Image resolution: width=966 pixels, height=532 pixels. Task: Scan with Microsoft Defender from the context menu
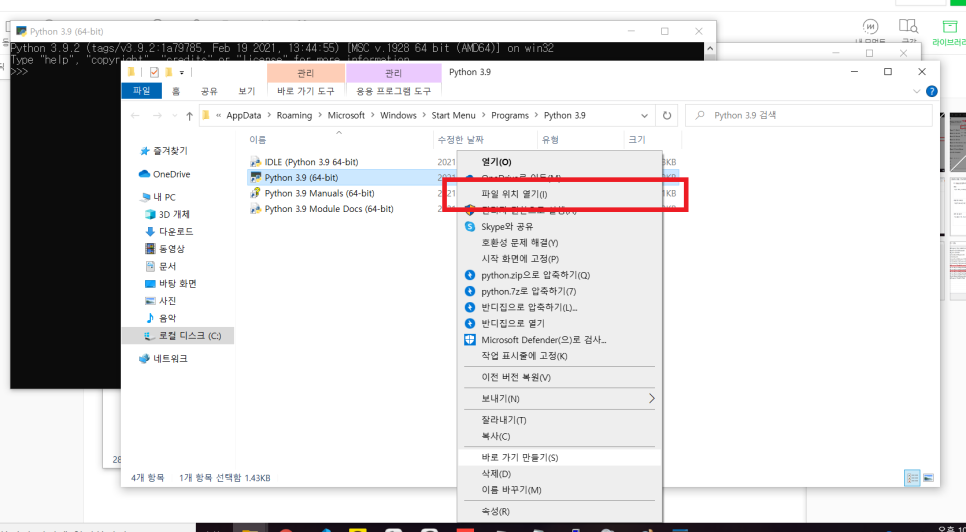(x=560, y=340)
